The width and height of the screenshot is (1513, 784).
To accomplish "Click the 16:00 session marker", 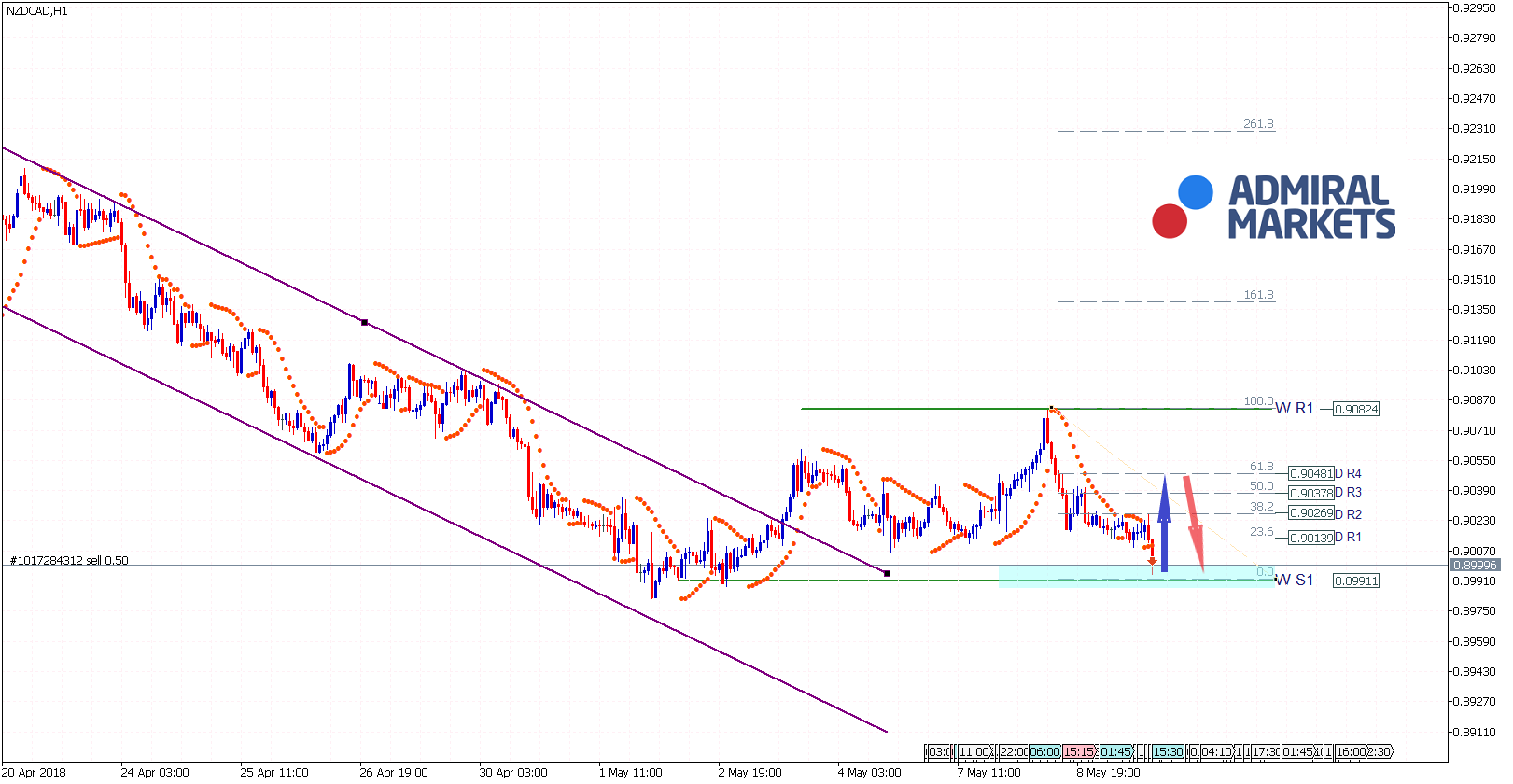I will 1351,751.
